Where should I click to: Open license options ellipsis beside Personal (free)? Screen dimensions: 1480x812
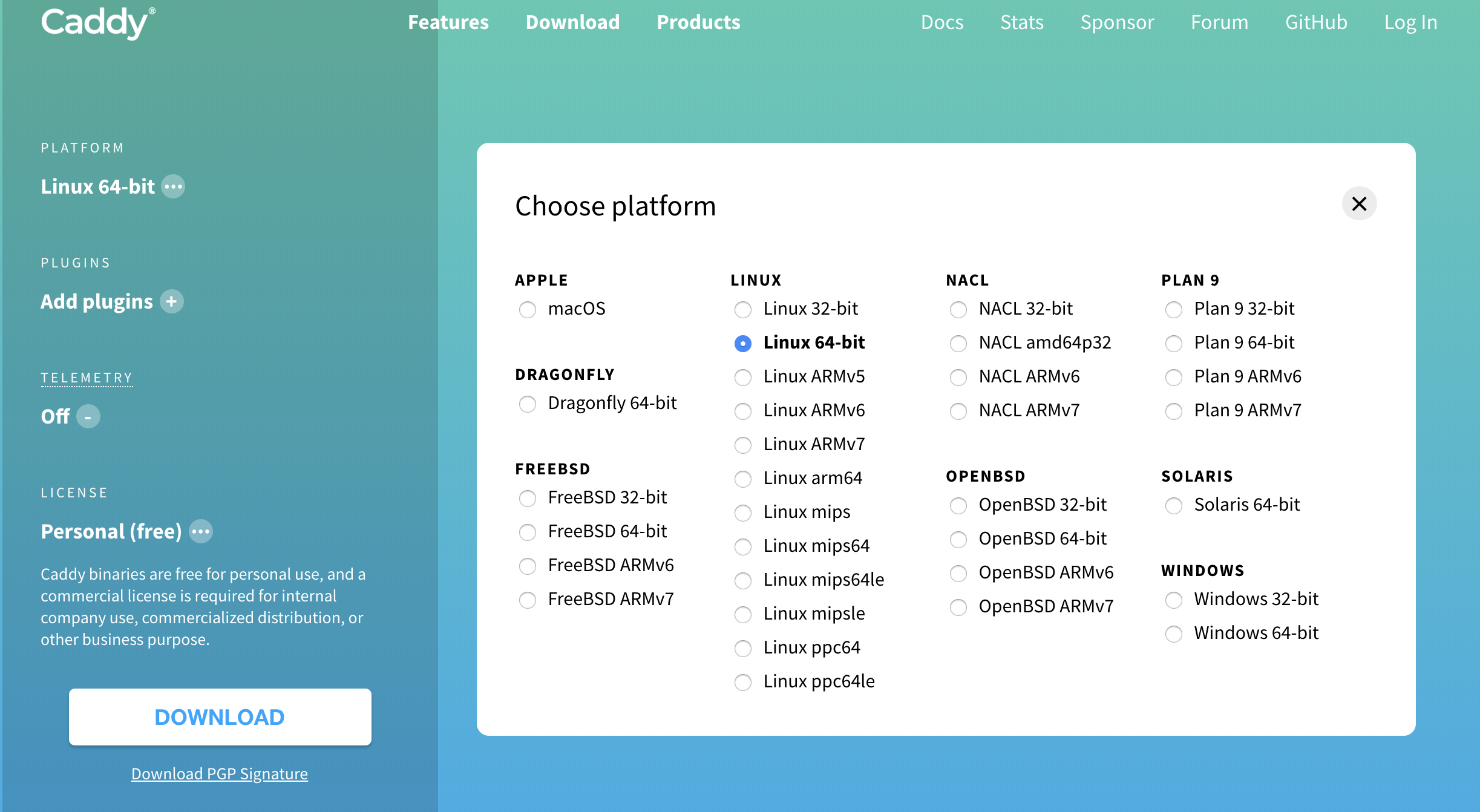pyautogui.click(x=201, y=531)
